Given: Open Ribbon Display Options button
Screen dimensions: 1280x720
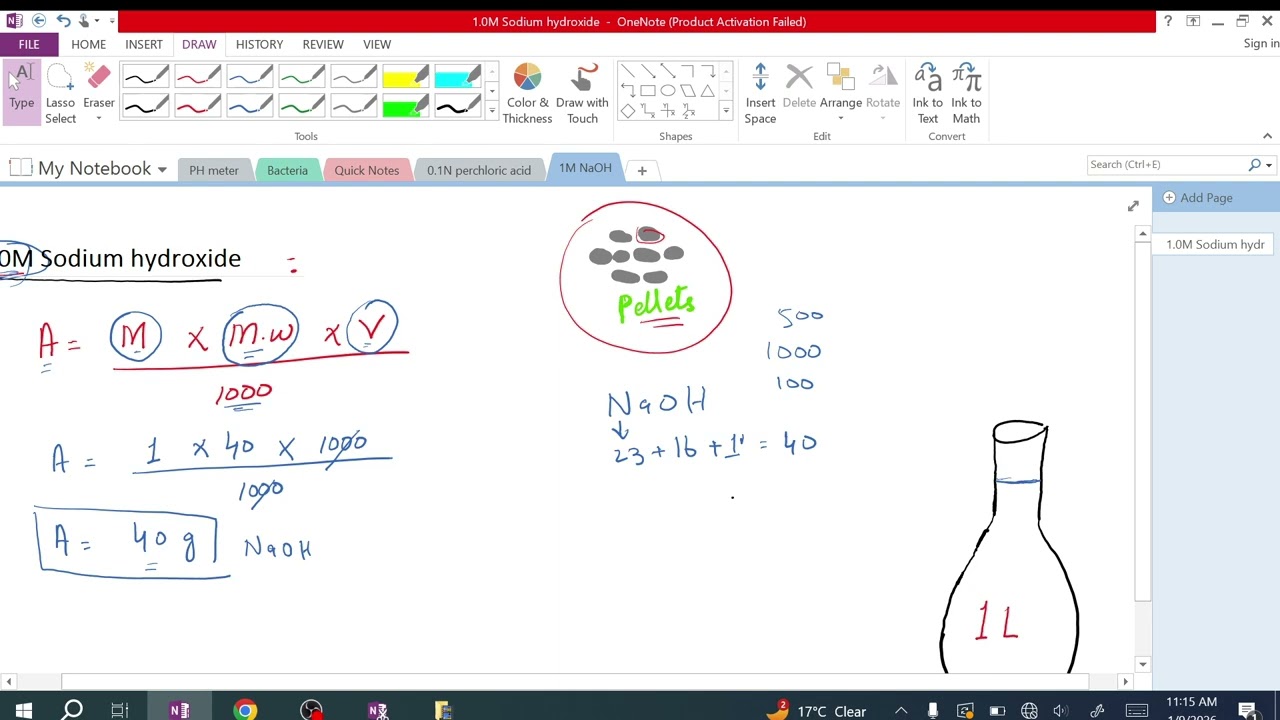Looking at the screenshot, I should coord(1193,21).
